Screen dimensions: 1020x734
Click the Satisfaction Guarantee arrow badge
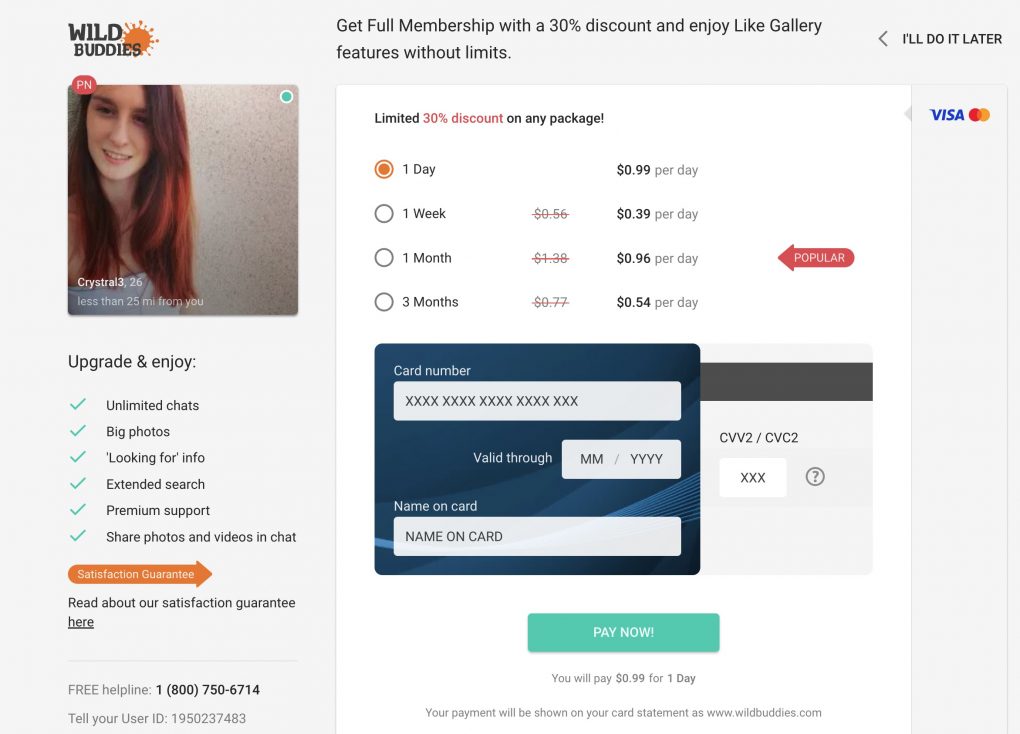pyautogui.click(x=139, y=574)
